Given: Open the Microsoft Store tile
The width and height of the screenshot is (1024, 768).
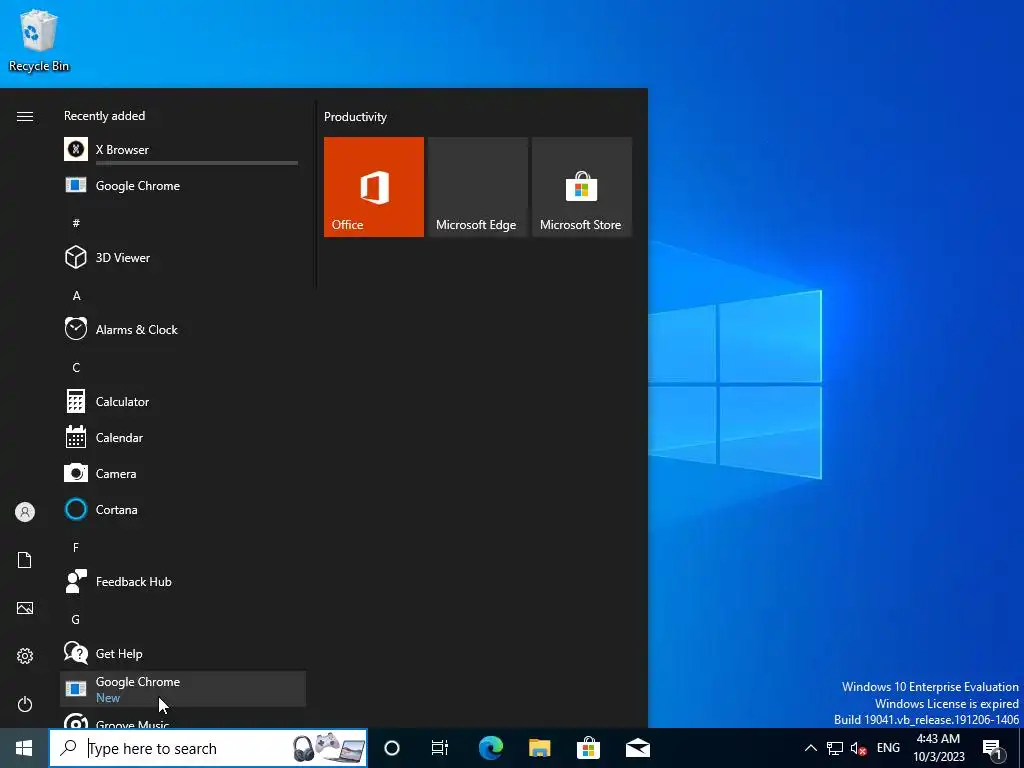Looking at the screenshot, I should click(582, 187).
